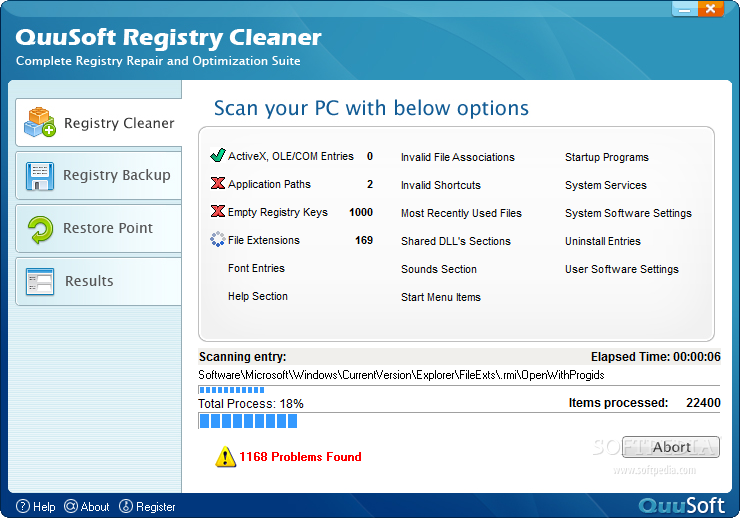Click the About at-sign icon
Image resolution: width=740 pixels, height=518 pixels.
tap(71, 506)
